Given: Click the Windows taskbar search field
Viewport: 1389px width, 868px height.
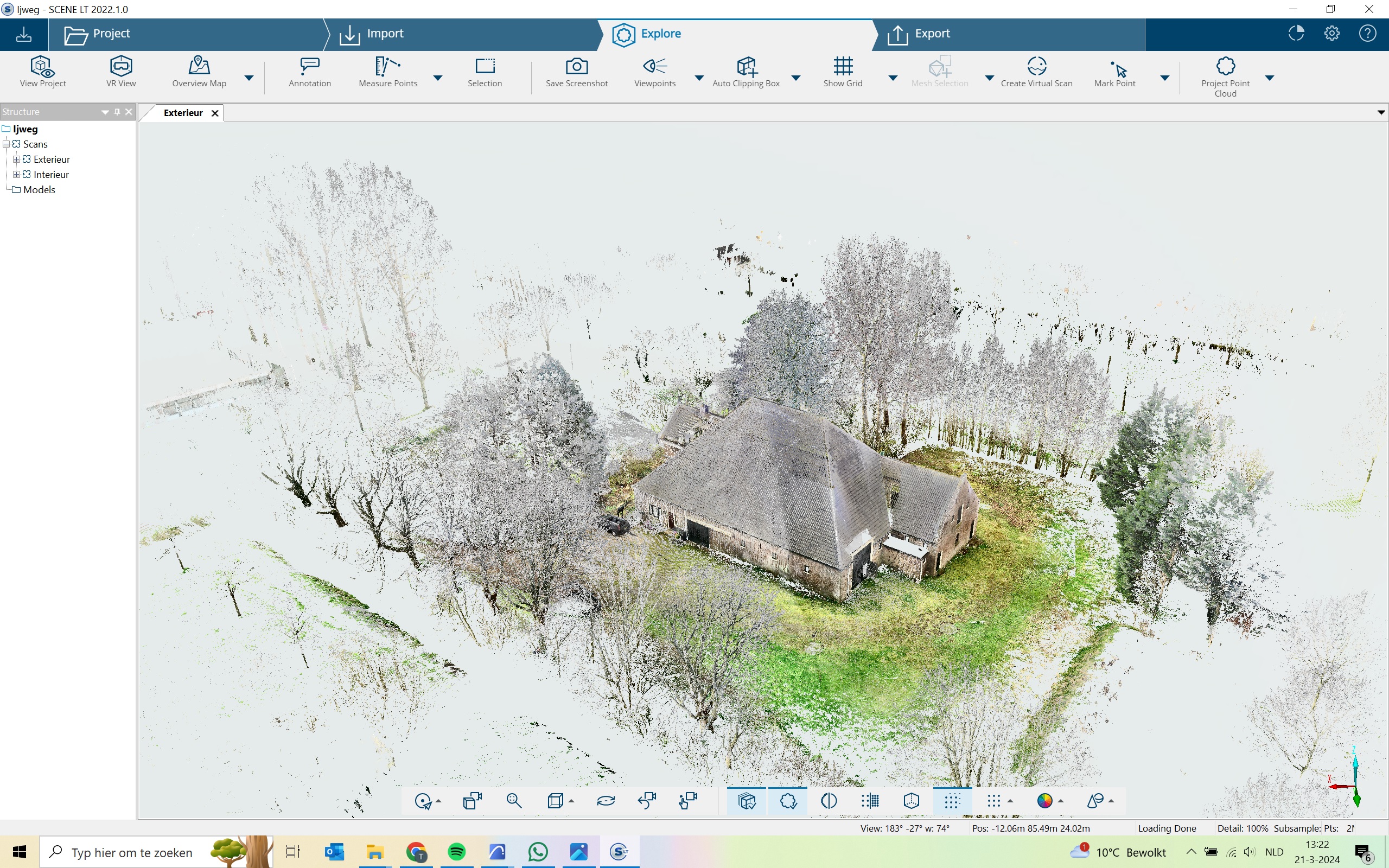Looking at the screenshot, I should (x=132, y=852).
